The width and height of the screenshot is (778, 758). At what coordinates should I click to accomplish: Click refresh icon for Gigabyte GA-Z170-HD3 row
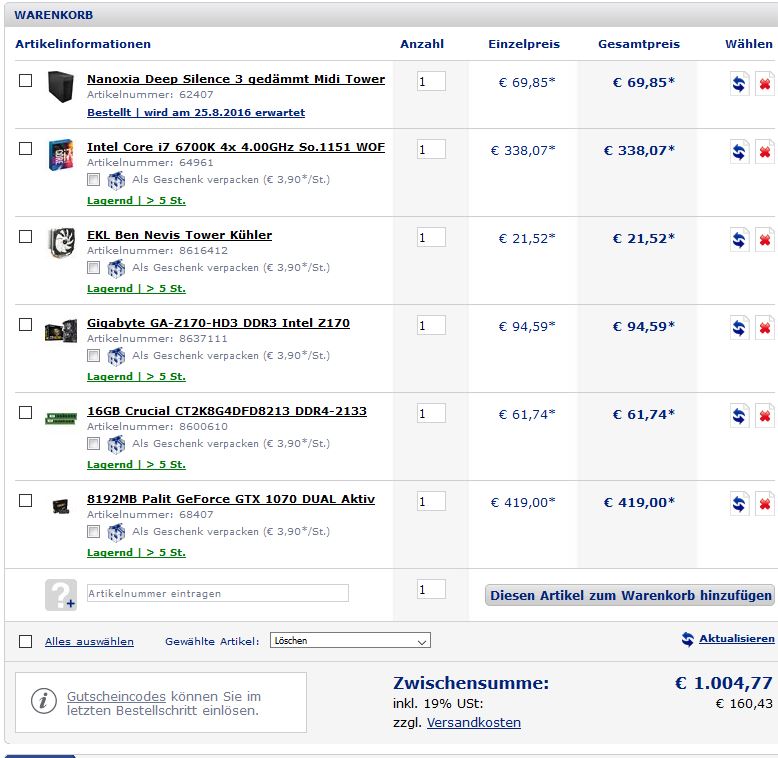(739, 327)
